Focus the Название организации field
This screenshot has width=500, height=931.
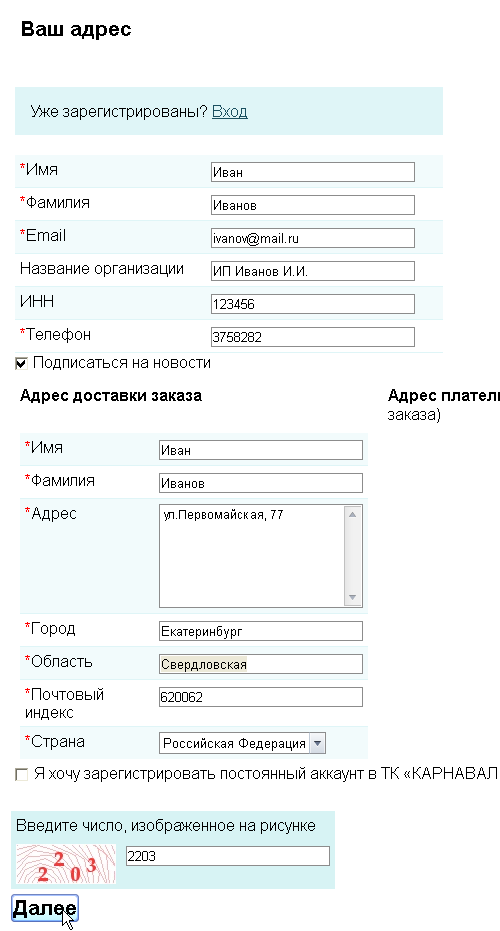313,271
